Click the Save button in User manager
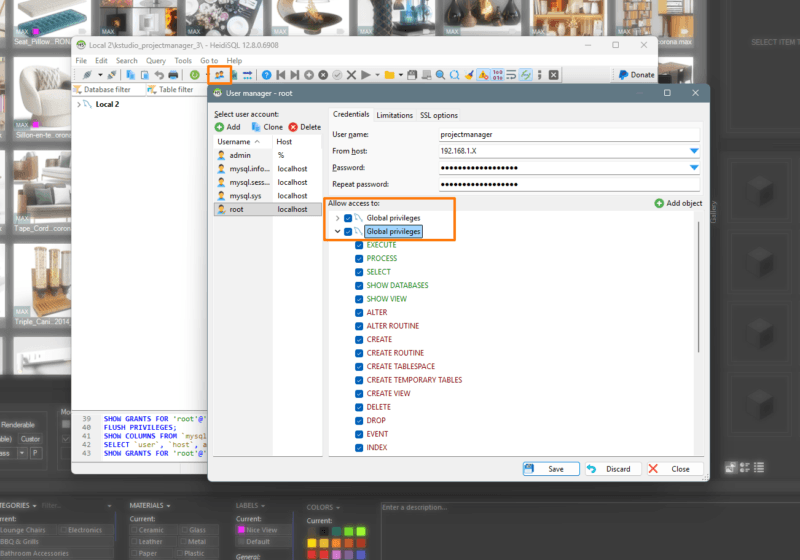Image resolution: width=800 pixels, height=560 pixels. coord(551,469)
